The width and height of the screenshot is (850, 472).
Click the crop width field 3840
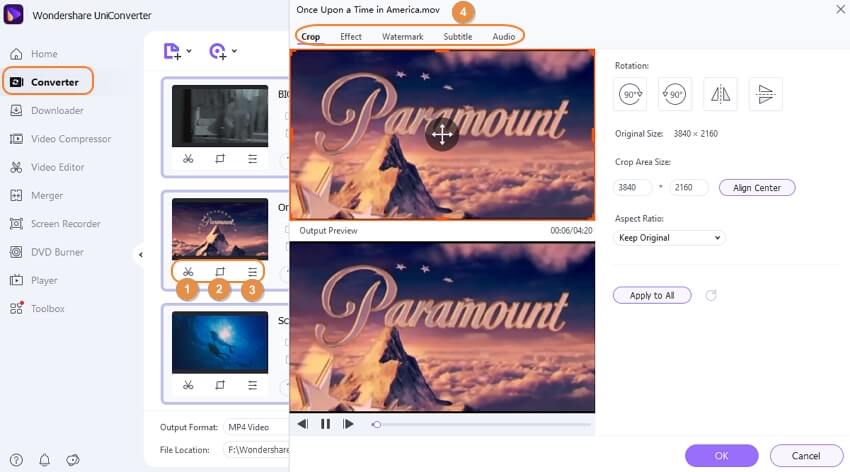click(632, 187)
